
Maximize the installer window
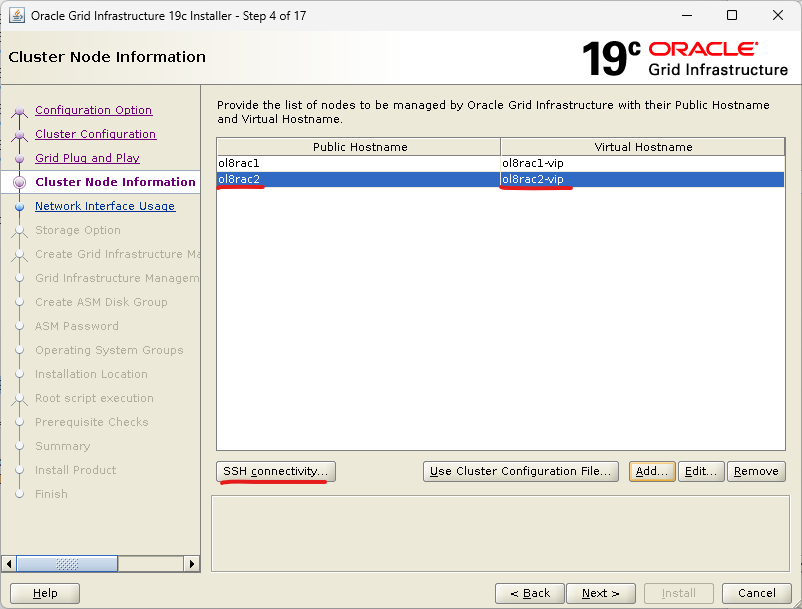click(x=732, y=15)
